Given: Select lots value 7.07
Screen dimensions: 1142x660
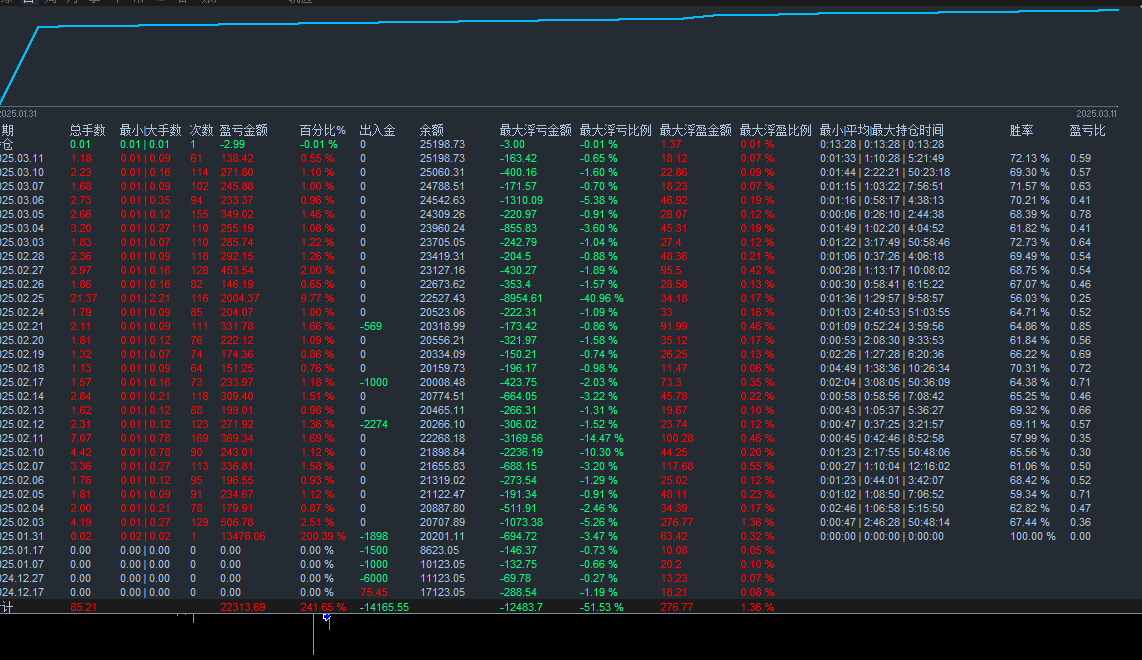Looking at the screenshot, I should (x=81, y=439).
